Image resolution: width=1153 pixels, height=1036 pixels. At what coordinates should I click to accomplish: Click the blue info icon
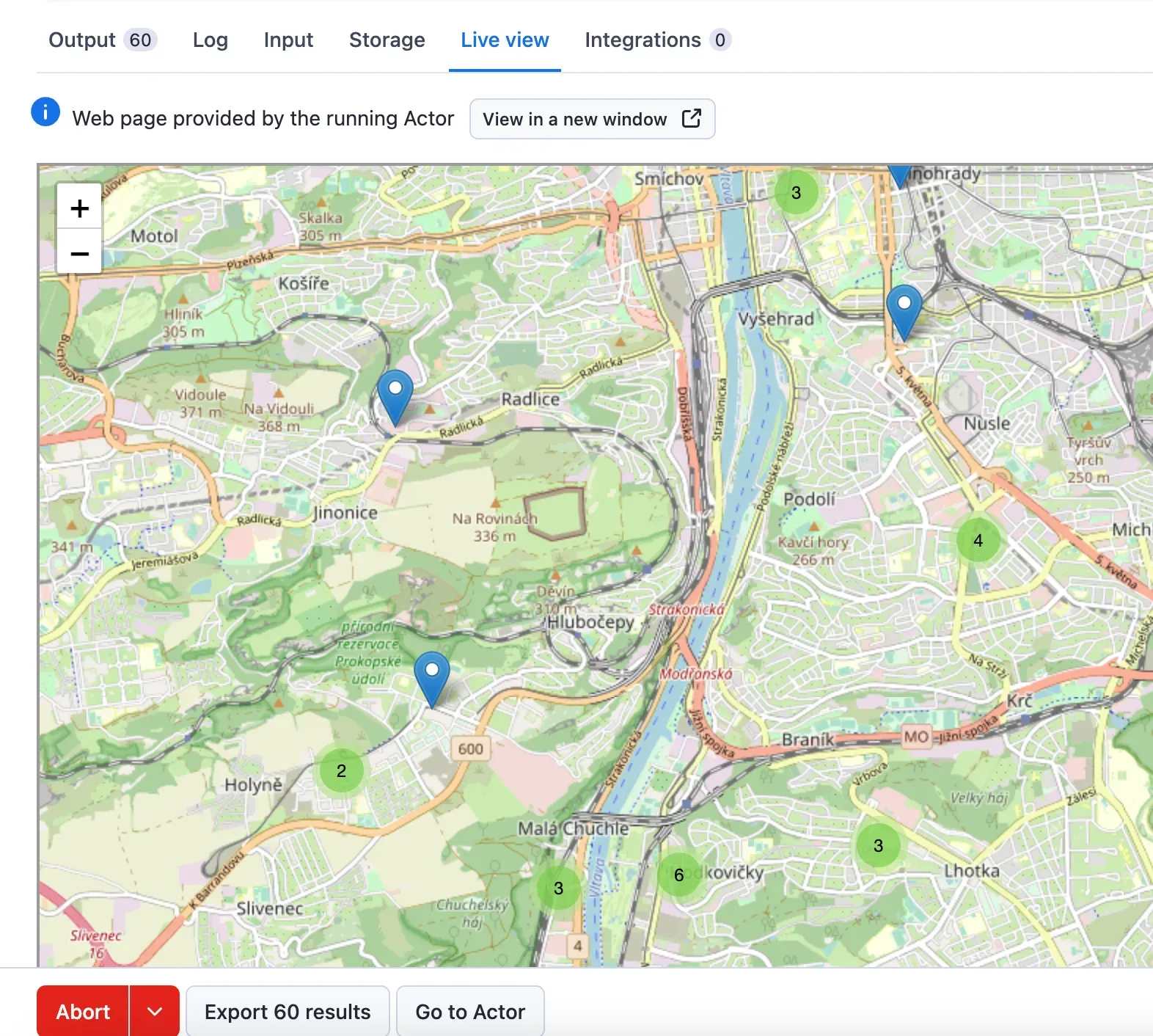coord(45,112)
